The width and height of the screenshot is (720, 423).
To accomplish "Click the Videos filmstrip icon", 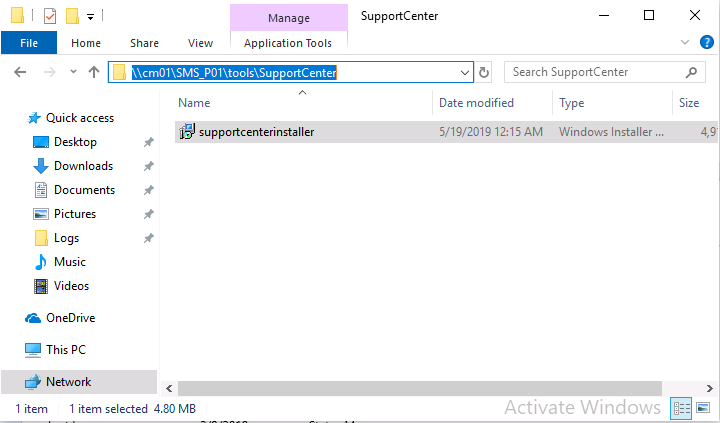I will (41, 286).
